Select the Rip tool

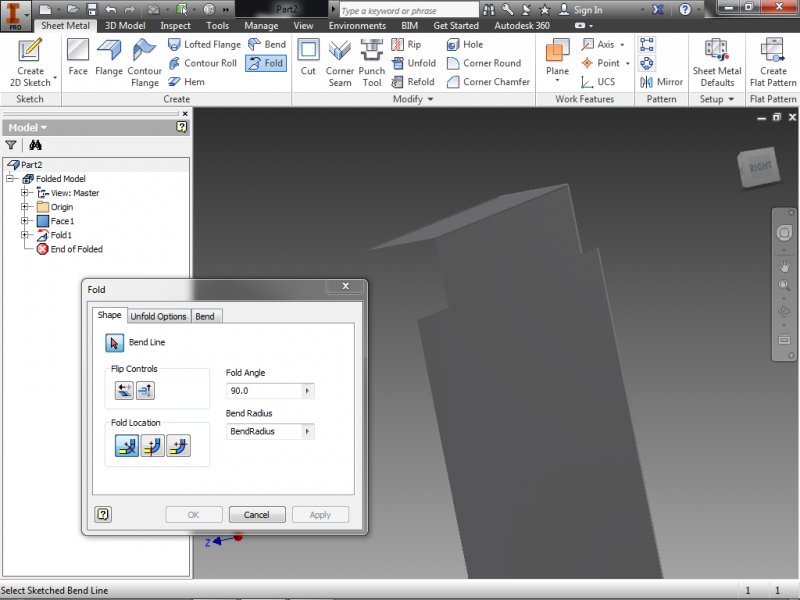click(406, 44)
